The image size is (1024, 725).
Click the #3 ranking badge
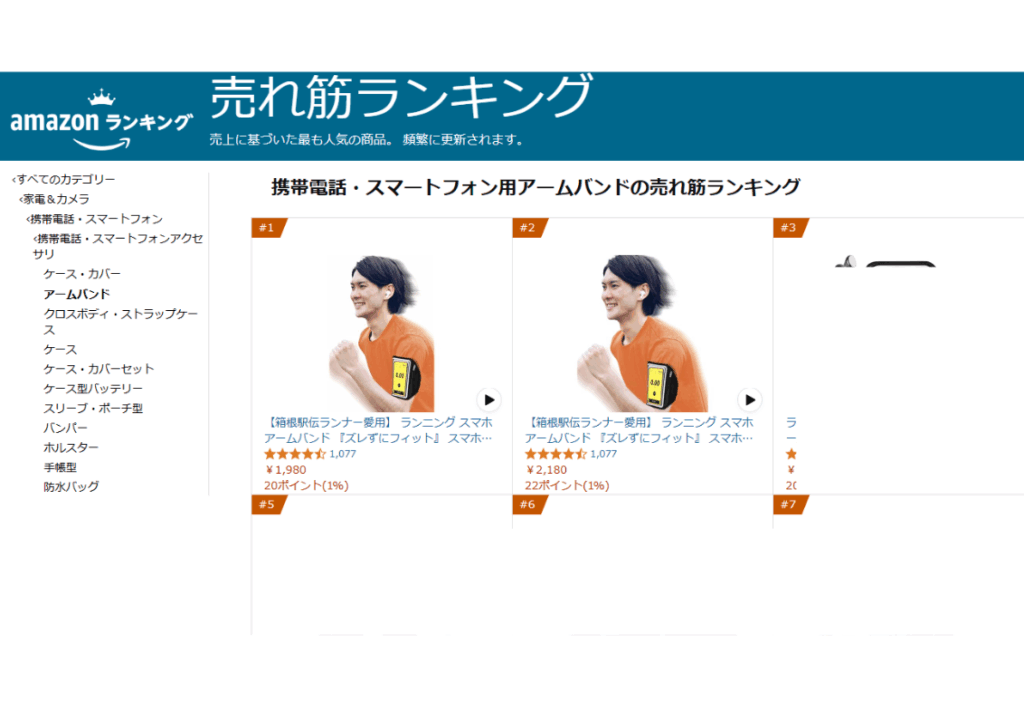[791, 228]
